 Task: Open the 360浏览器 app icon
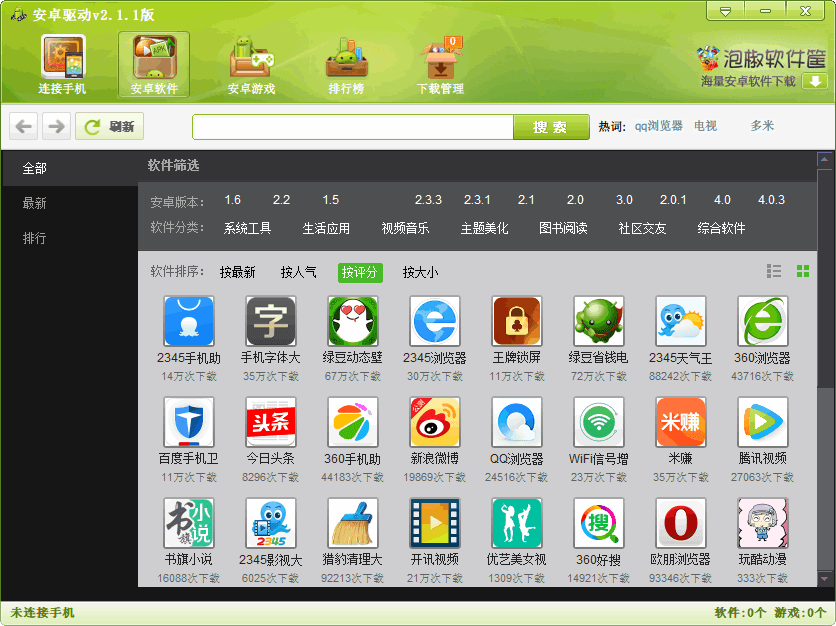(762, 322)
